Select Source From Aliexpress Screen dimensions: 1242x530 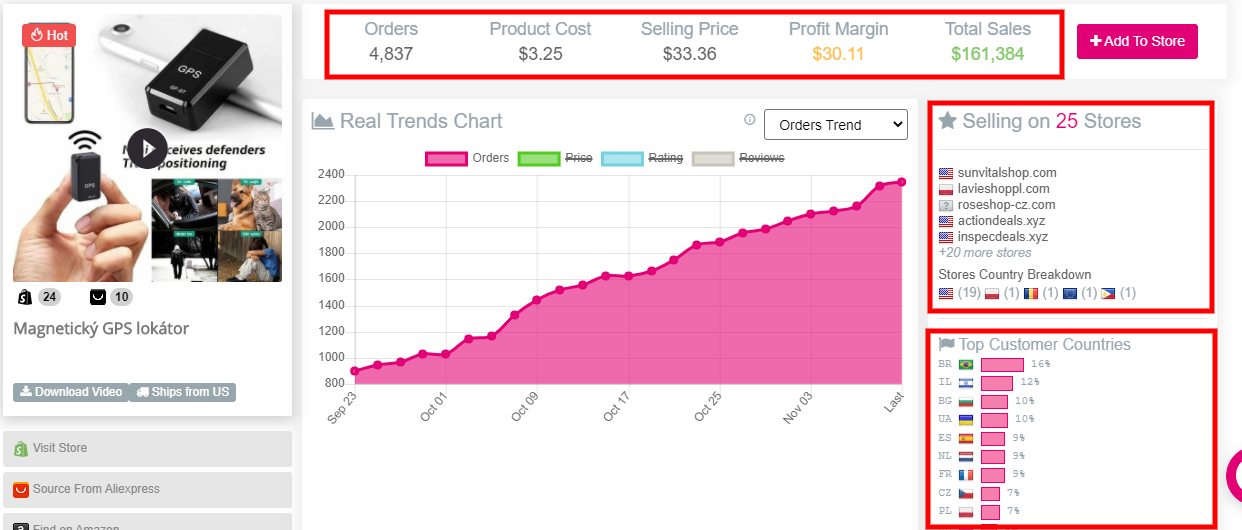148,489
